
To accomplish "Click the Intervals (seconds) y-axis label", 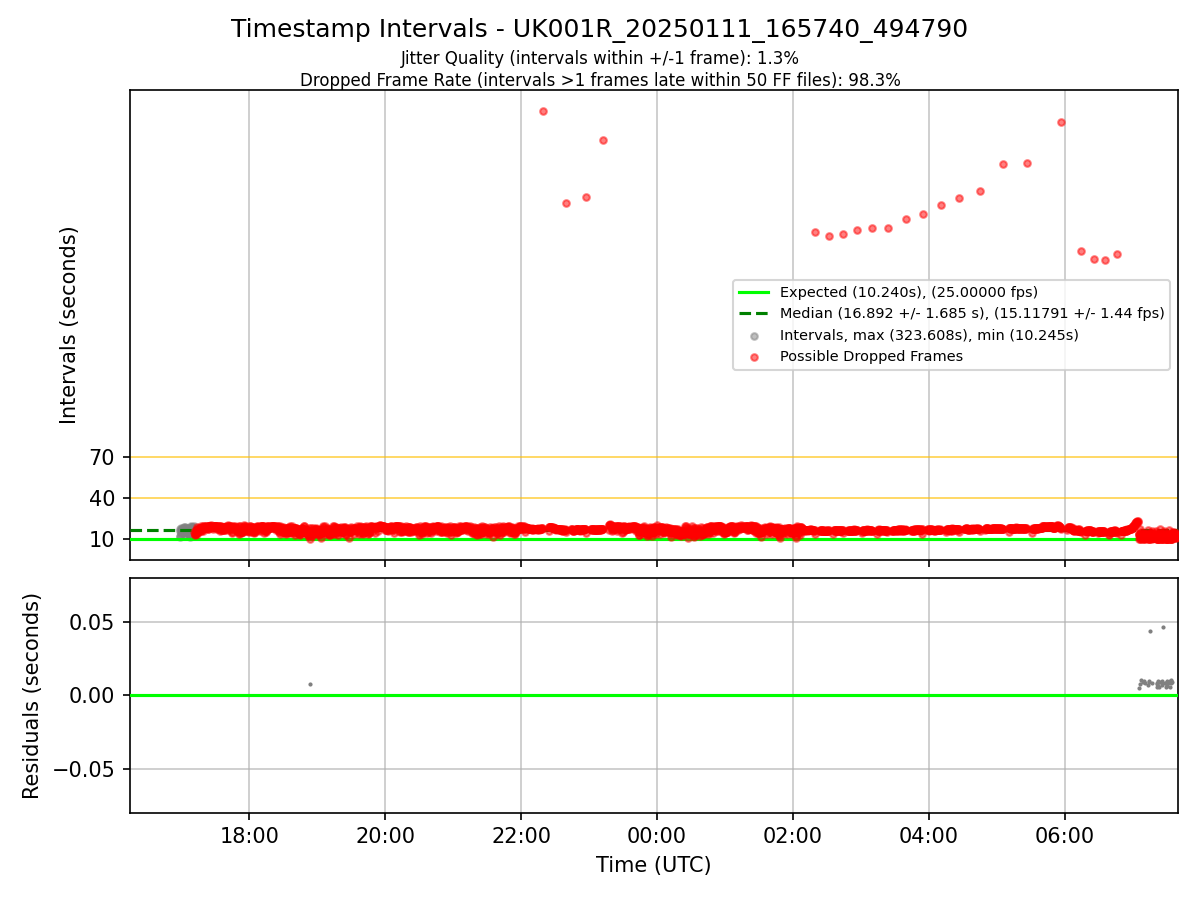I will pyautogui.click(x=69, y=324).
